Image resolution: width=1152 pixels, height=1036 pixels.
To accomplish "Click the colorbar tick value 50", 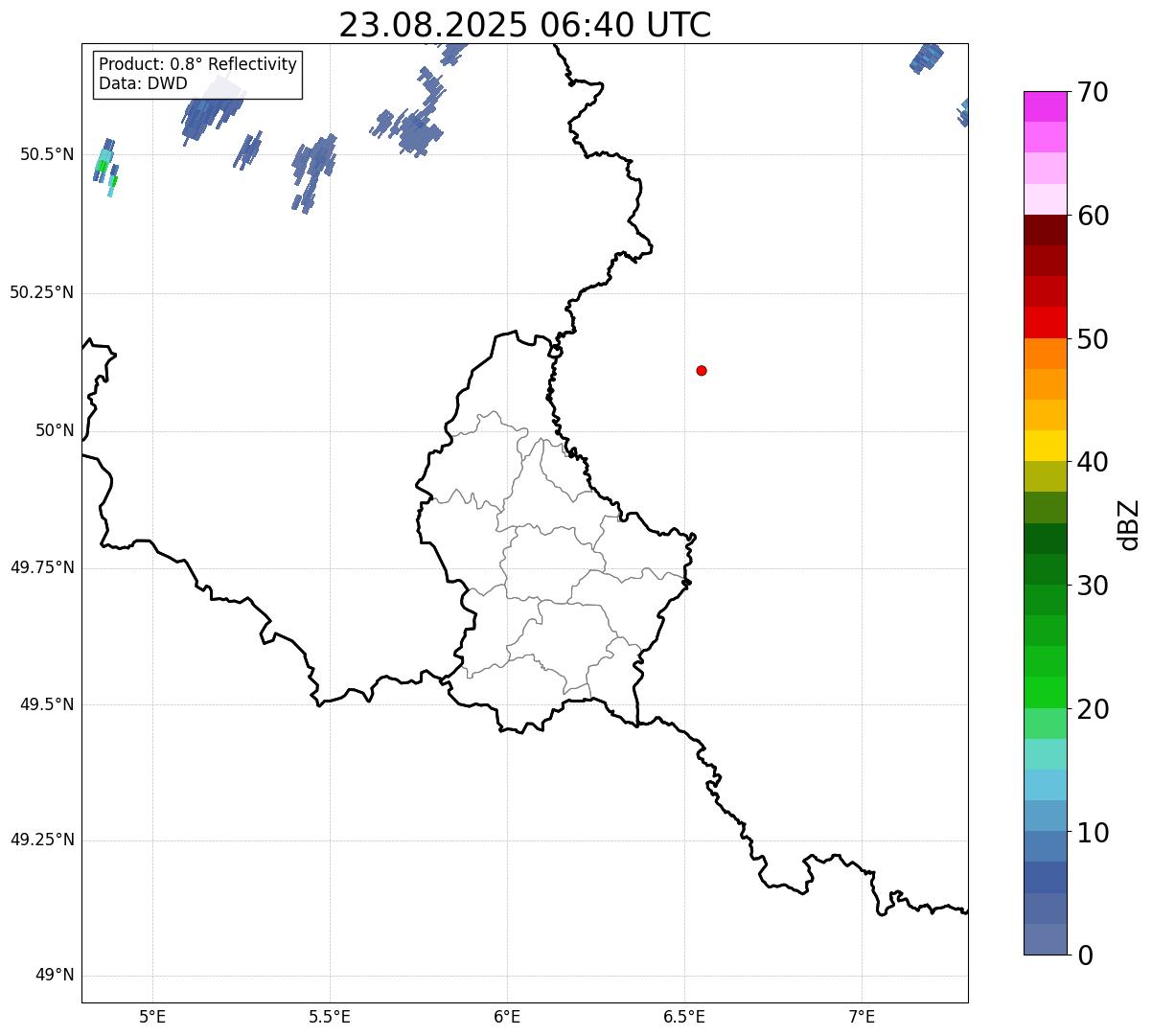I will (1093, 339).
